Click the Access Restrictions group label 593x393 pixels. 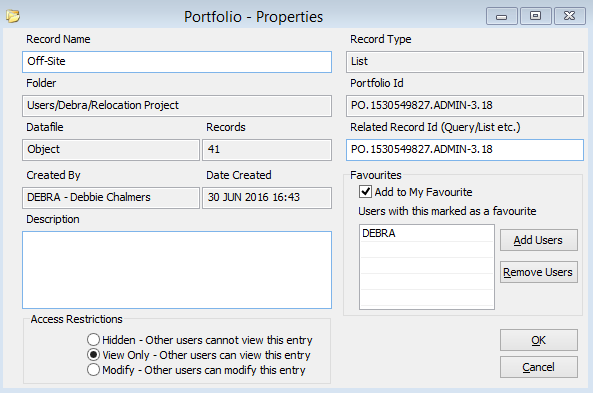76,319
